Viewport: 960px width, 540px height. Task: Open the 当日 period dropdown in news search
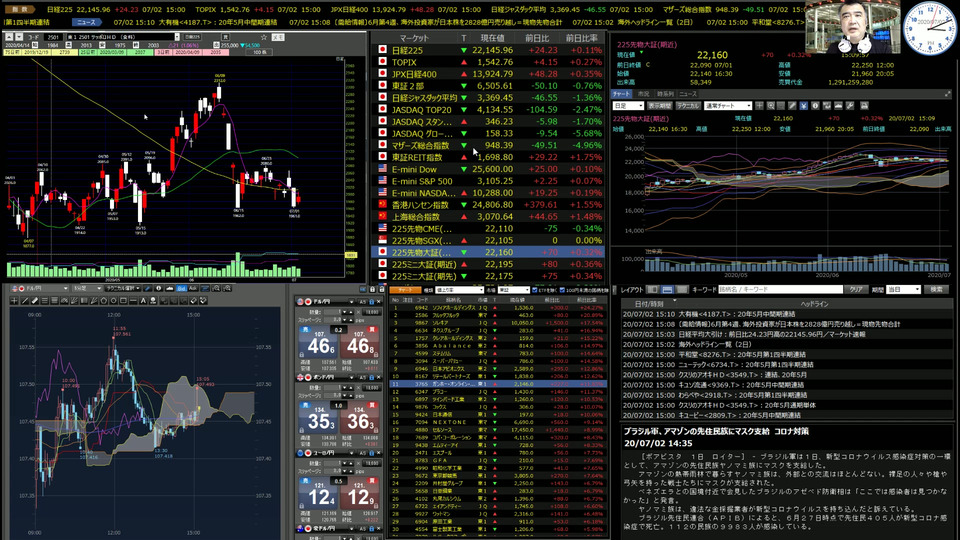point(904,289)
